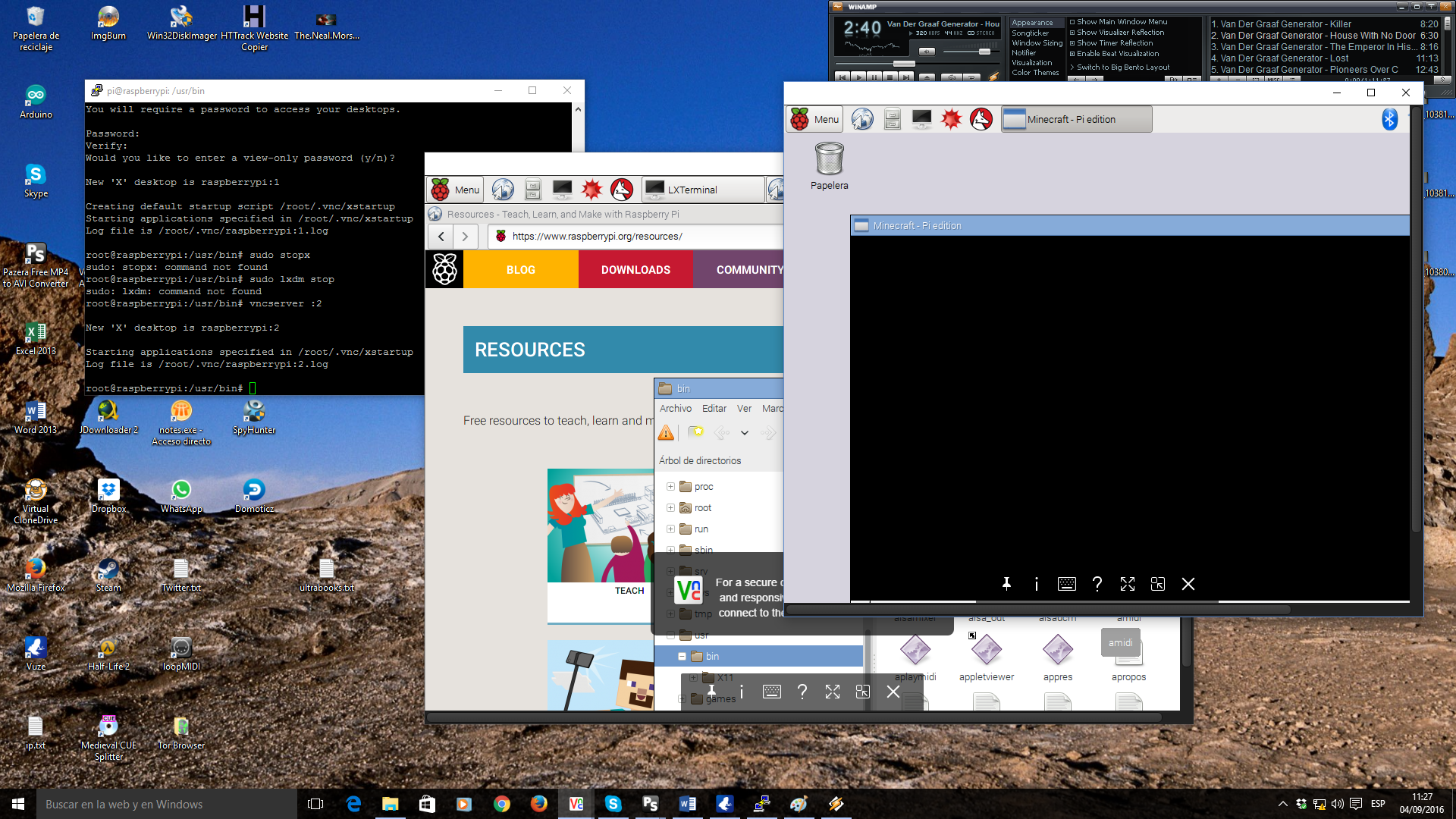Image resolution: width=1456 pixels, height=819 pixels.
Task: Launch web browser globe in Minecraft VNC panel
Action: 862,119
